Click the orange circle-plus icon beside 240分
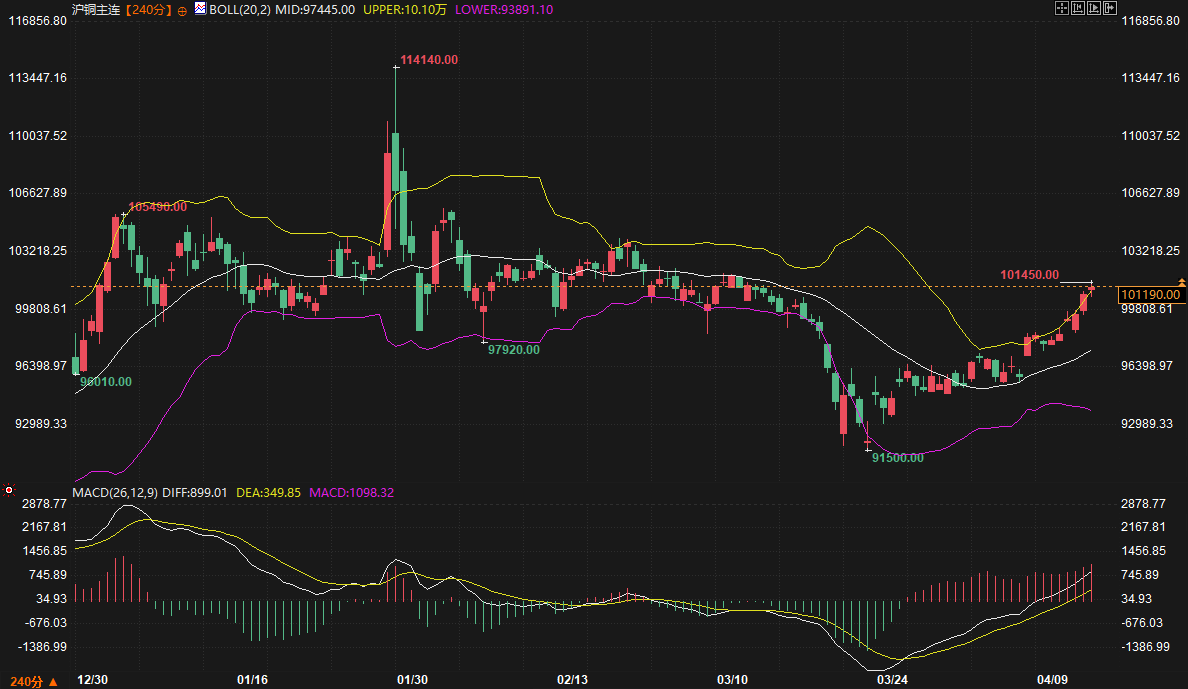1188x689 pixels. pos(181,9)
